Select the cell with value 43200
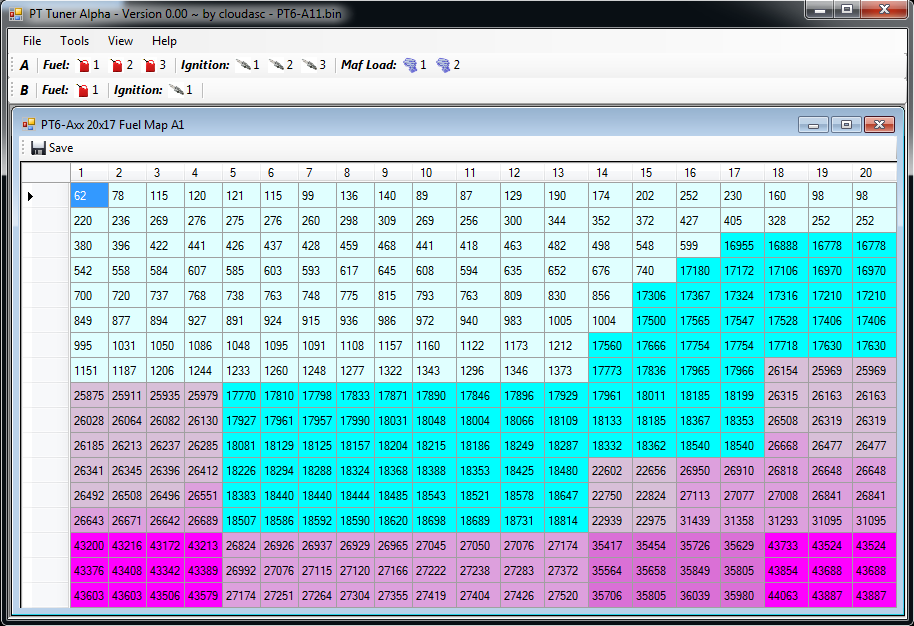This screenshot has width=914, height=626. point(89,546)
